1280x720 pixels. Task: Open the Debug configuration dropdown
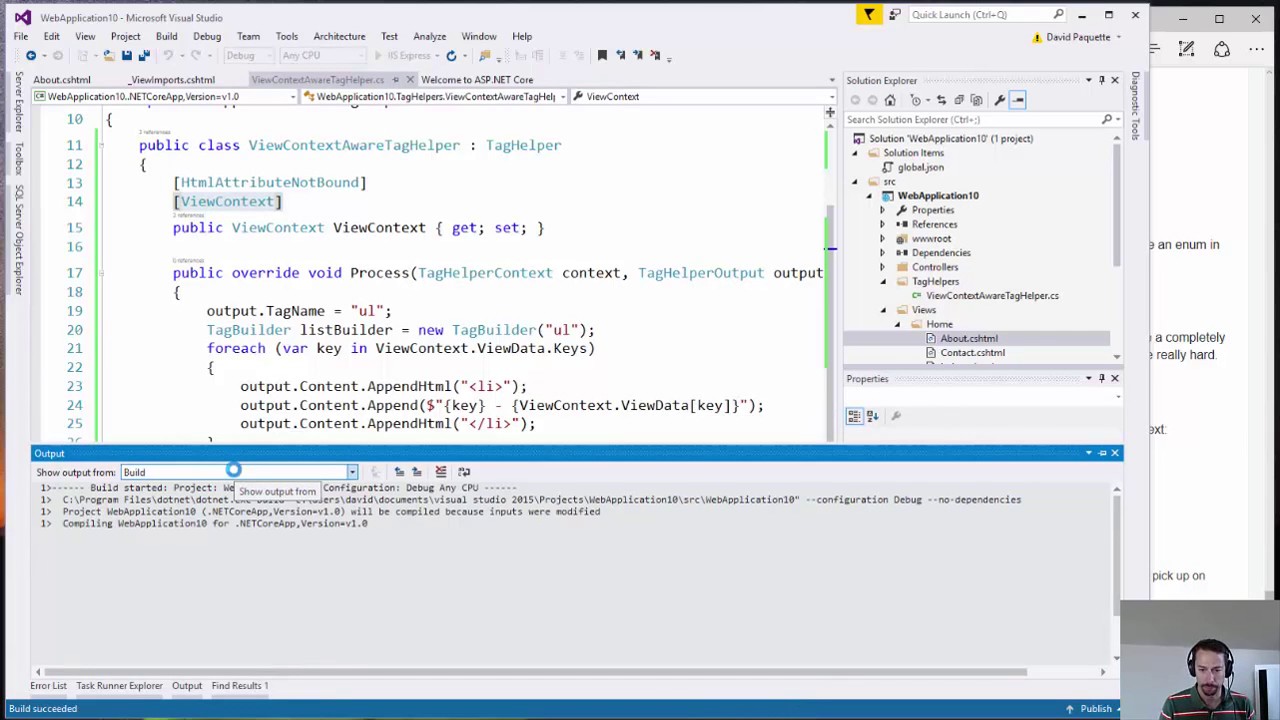click(250, 55)
